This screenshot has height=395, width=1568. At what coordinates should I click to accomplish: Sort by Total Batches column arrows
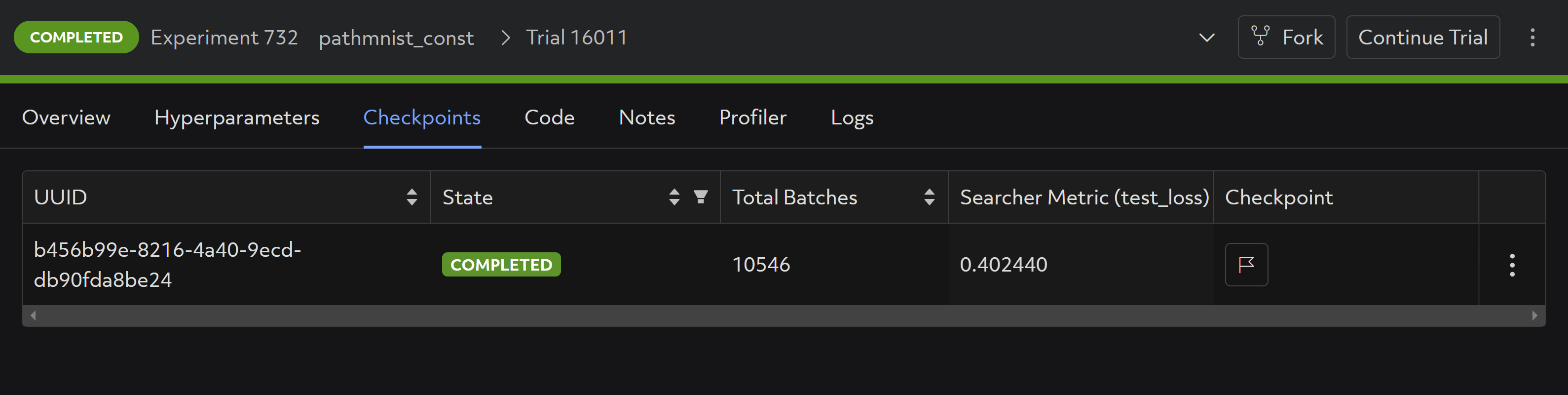click(929, 197)
